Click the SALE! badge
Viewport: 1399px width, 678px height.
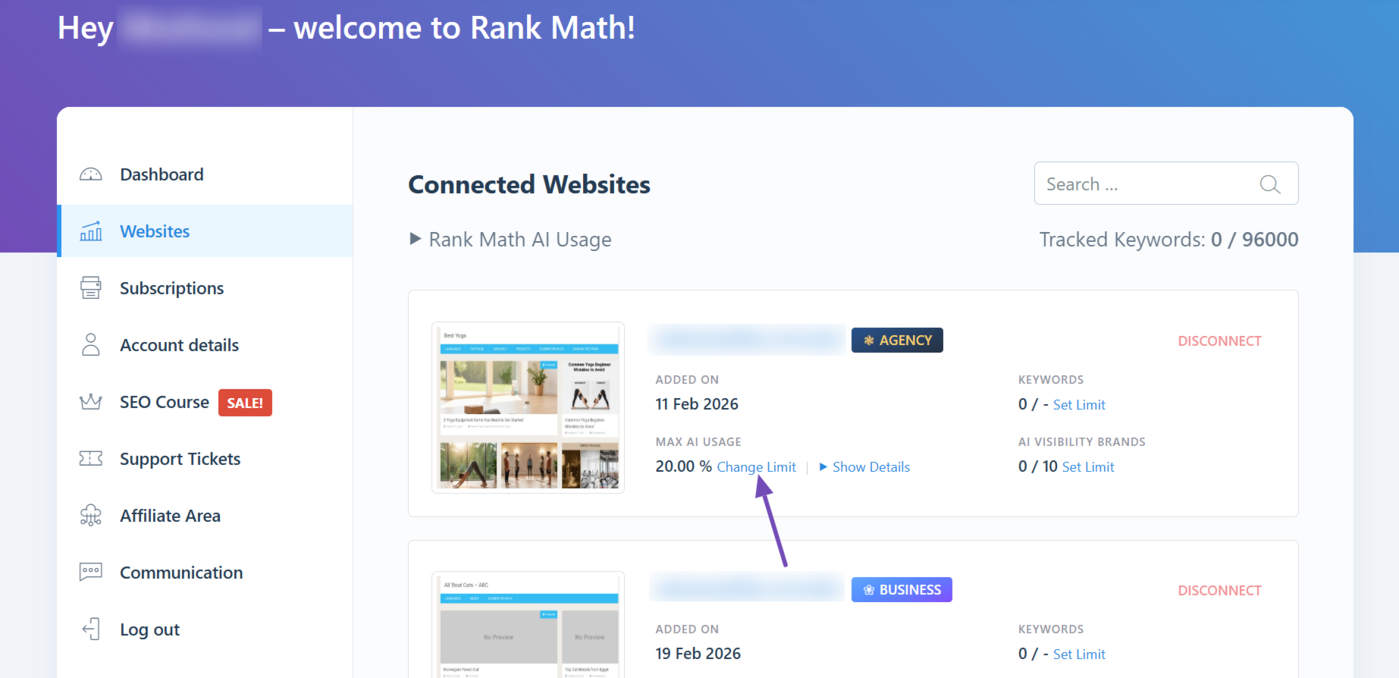click(245, 402)
